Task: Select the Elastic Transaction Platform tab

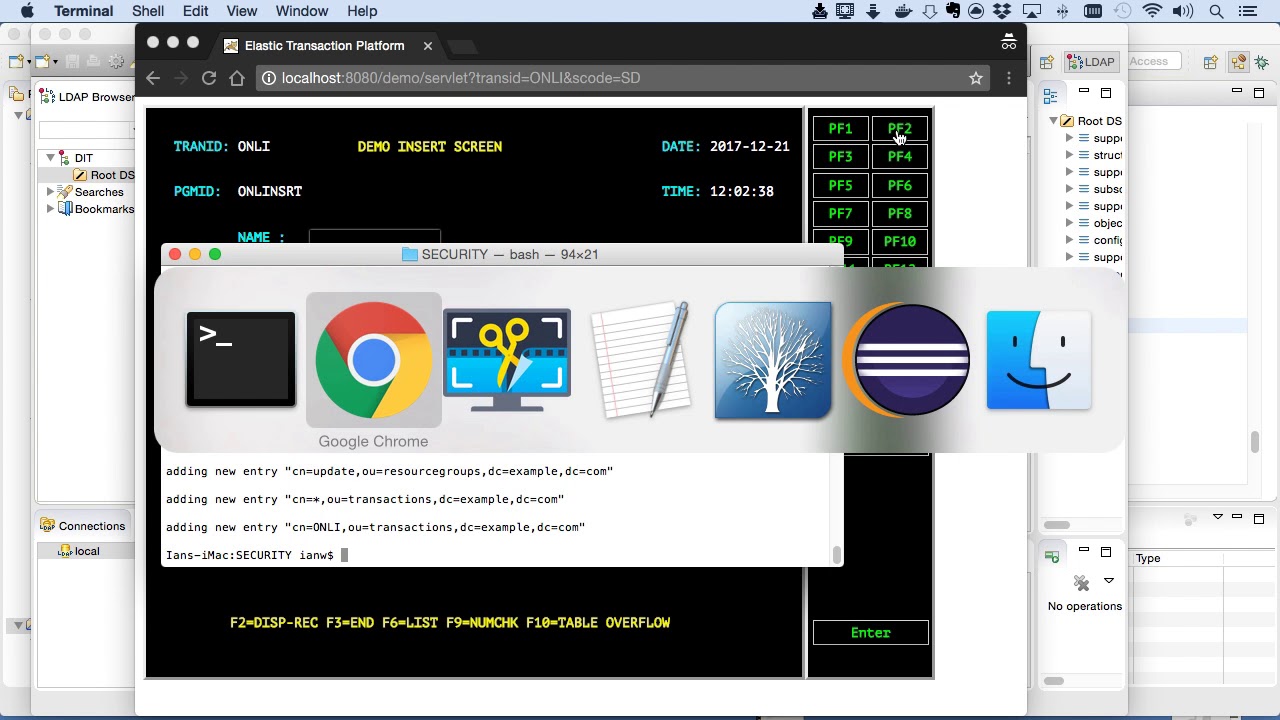Action: (x=324, y=46)
